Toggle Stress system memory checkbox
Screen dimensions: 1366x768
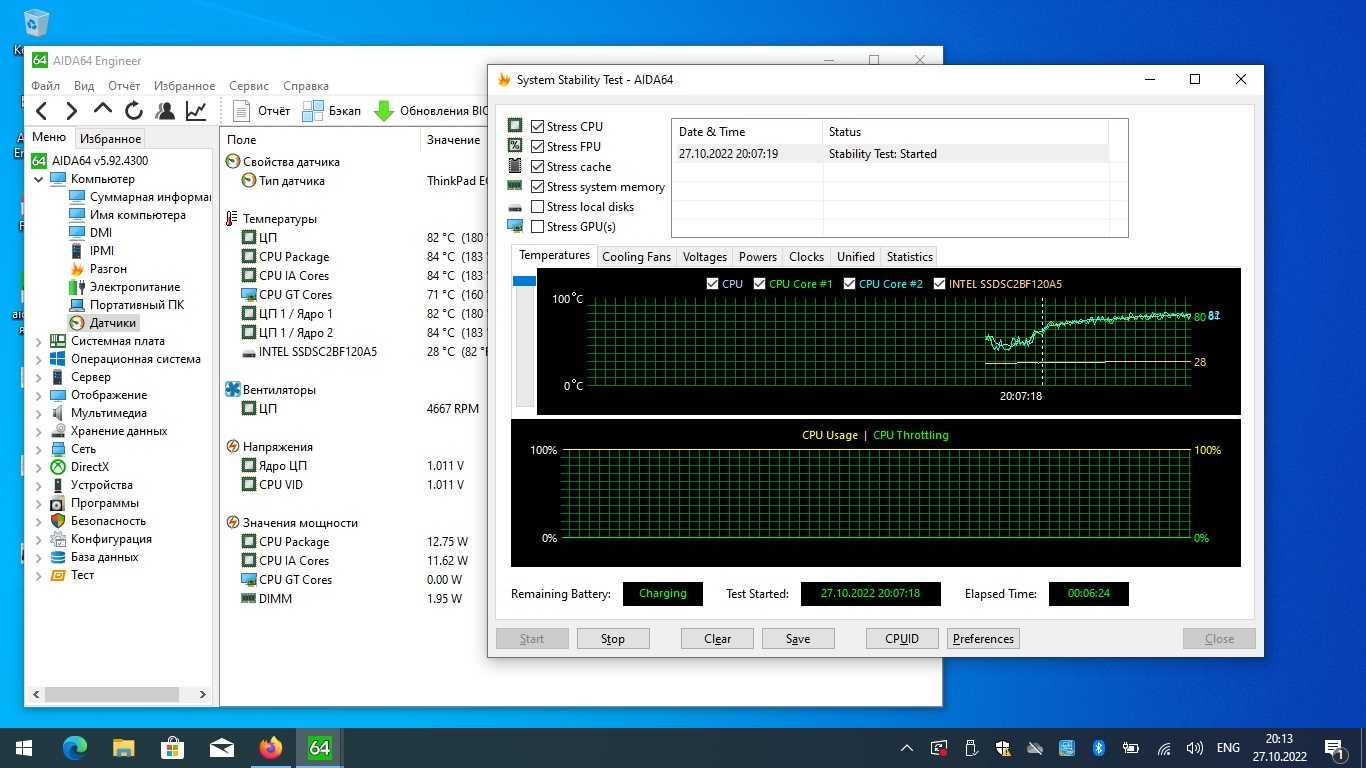click(x=538, y=186)
